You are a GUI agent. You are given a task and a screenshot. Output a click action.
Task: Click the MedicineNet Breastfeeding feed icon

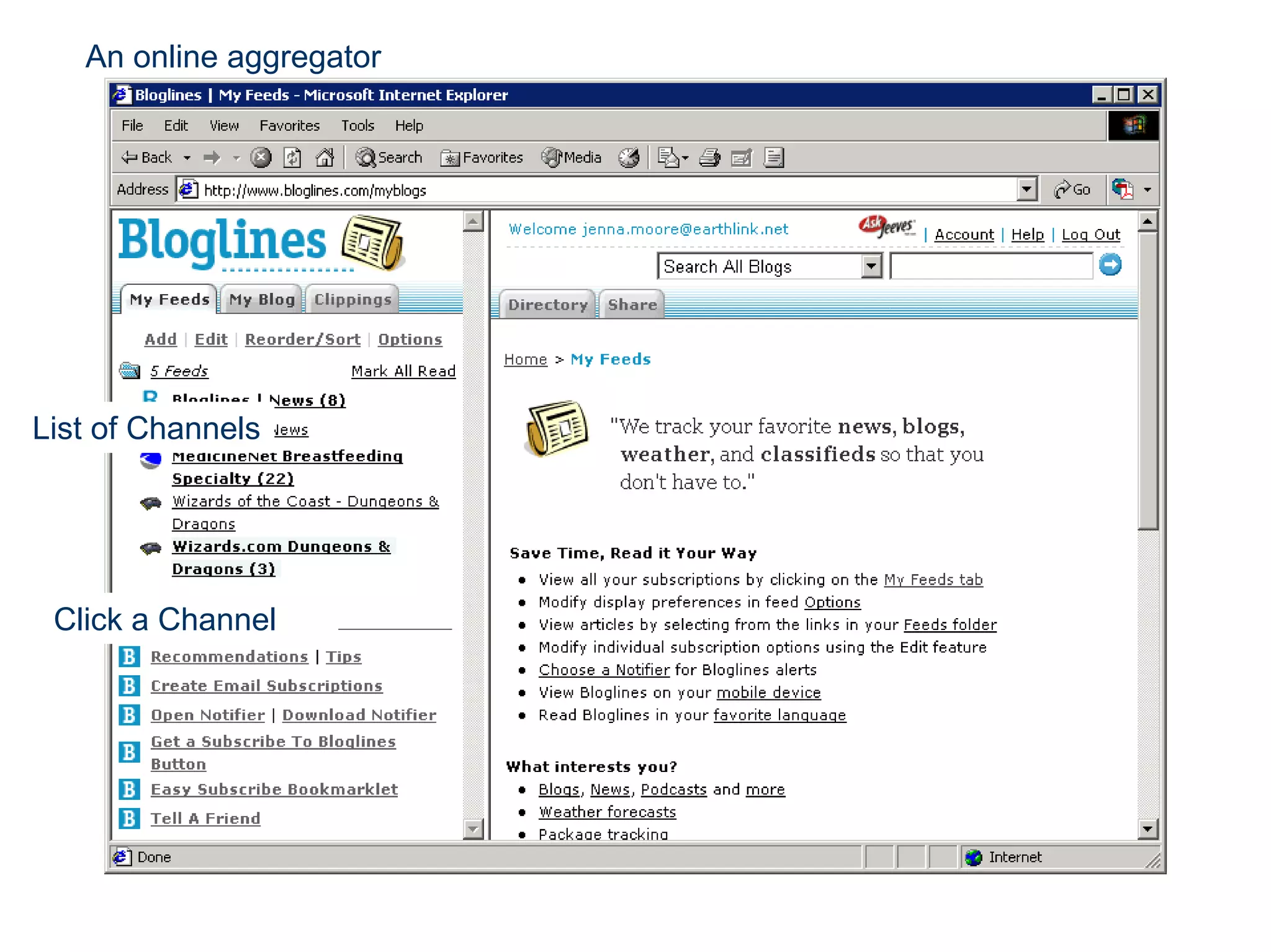[150, 460]
